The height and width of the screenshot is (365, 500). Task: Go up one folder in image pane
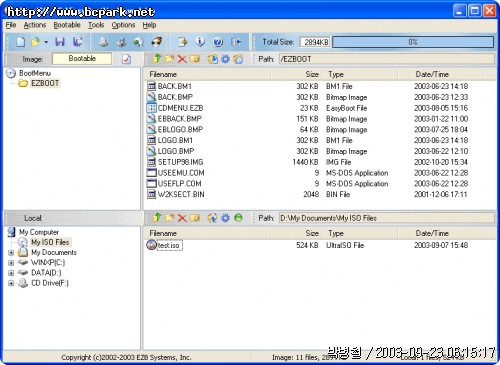click(x=157, y=59)
